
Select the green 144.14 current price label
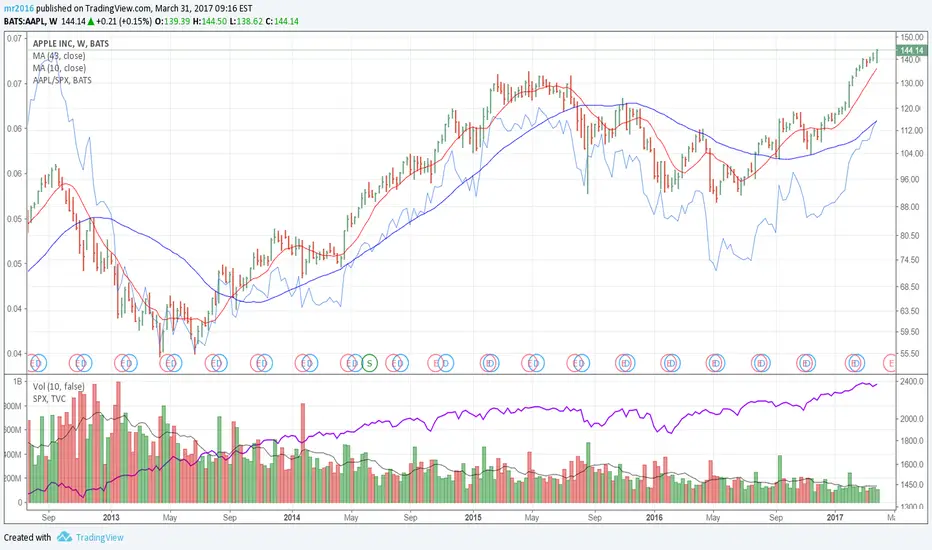pyautogui.click(x=912, y=51)
